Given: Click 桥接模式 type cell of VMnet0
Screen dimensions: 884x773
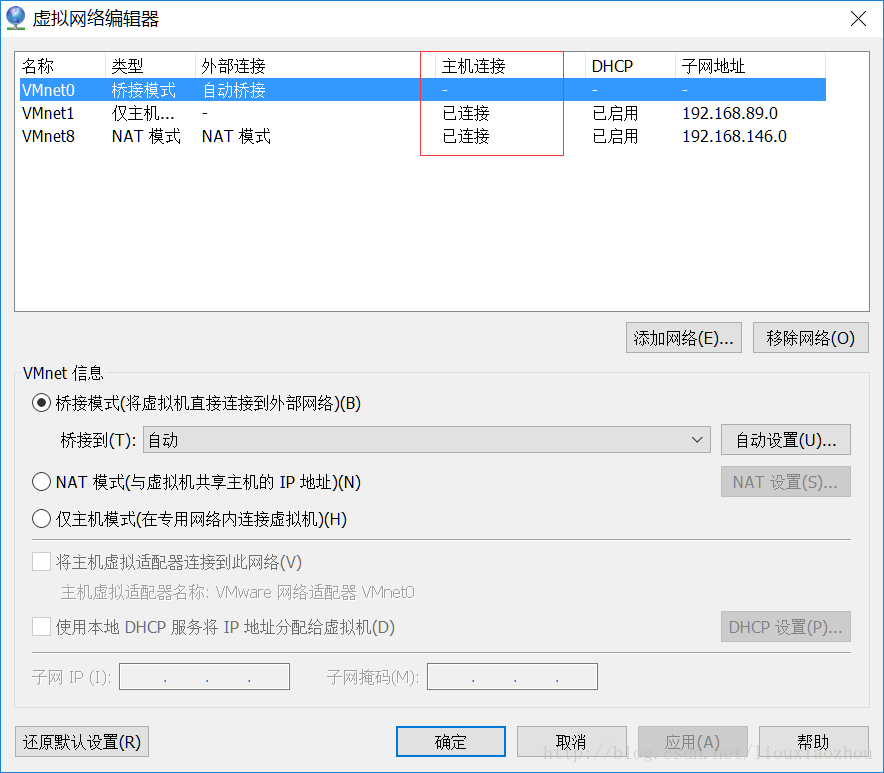Looking at the screenshot, I should [x=143, y=90].
